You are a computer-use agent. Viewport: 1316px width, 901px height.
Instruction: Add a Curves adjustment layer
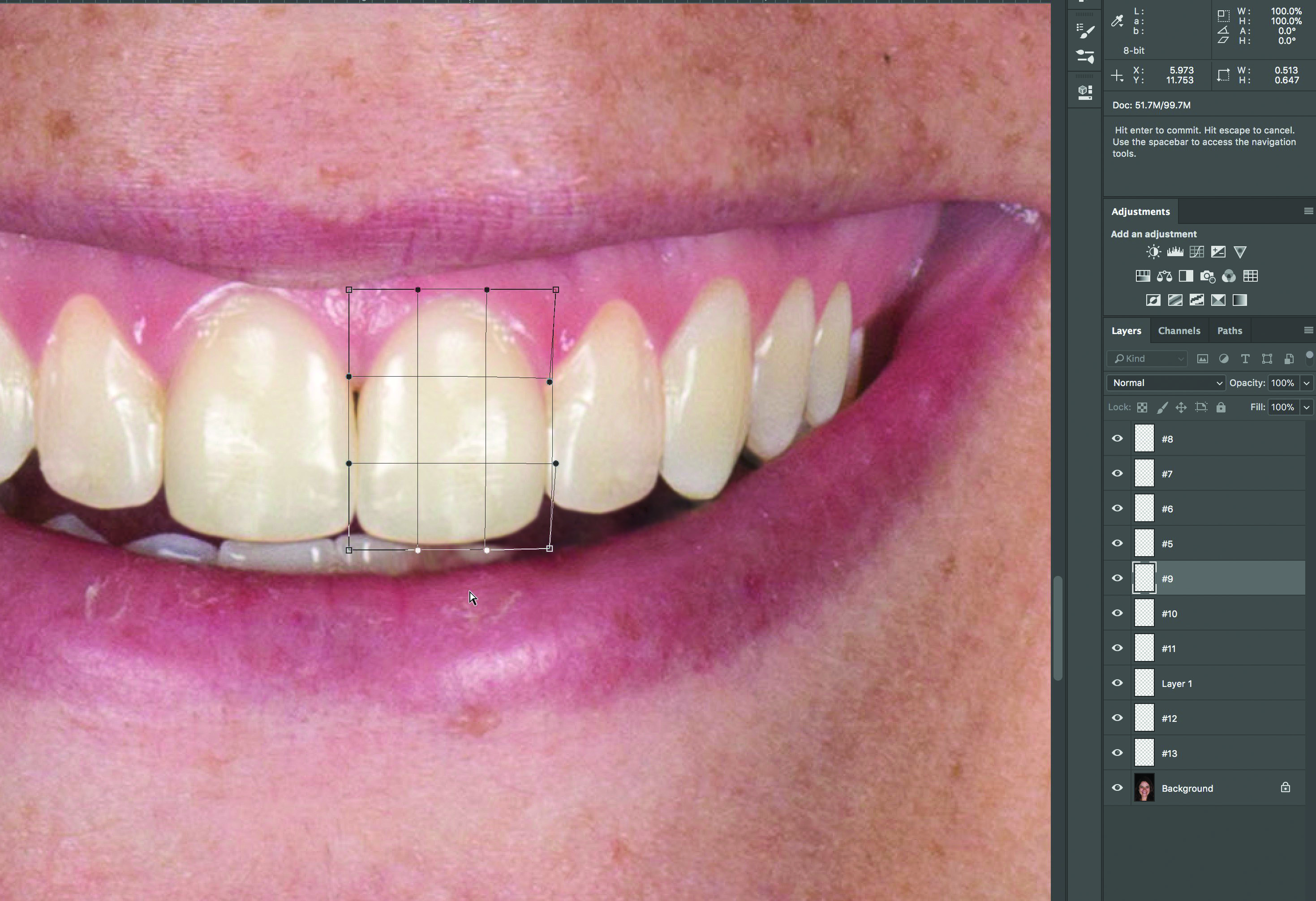1196,252
